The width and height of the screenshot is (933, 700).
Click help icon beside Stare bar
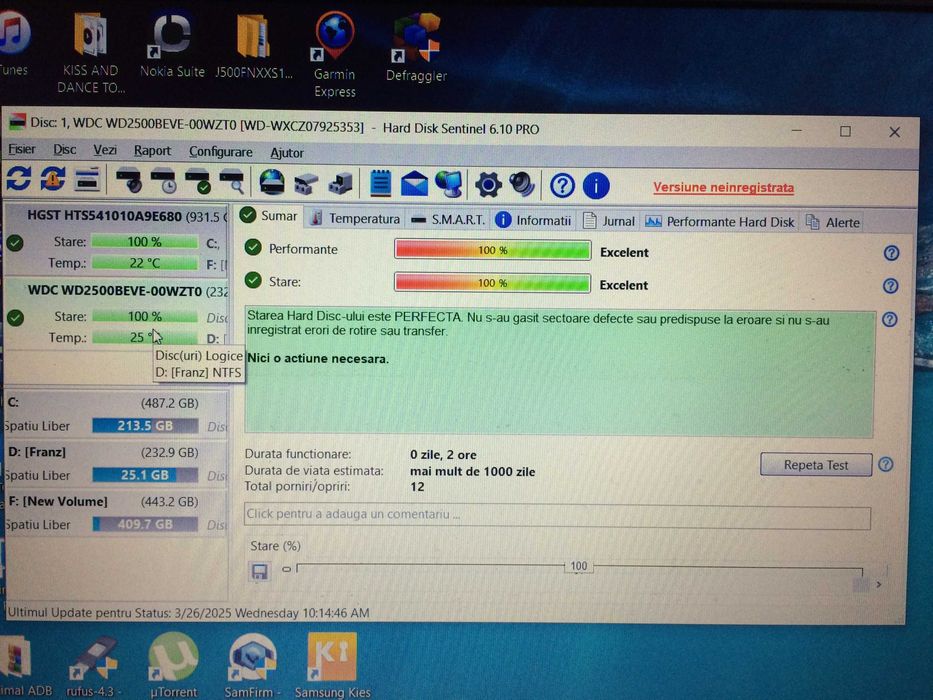click(x=890, y=286)
